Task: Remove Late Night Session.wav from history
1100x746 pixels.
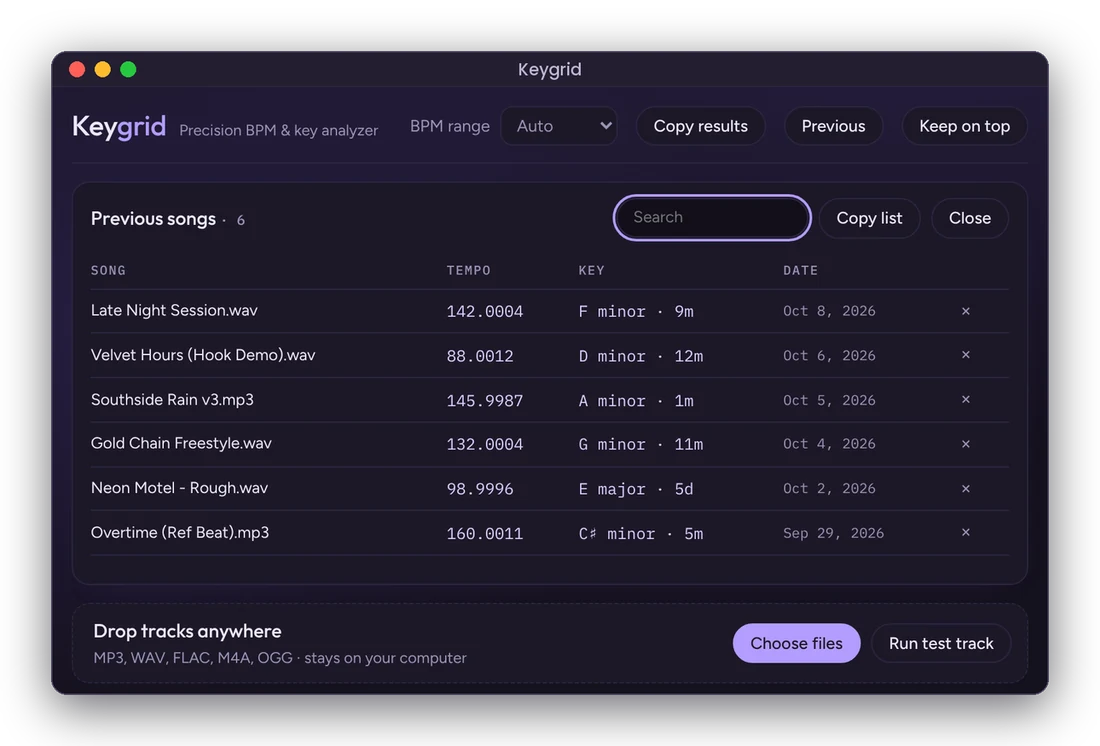Action: tap(965, 311)
